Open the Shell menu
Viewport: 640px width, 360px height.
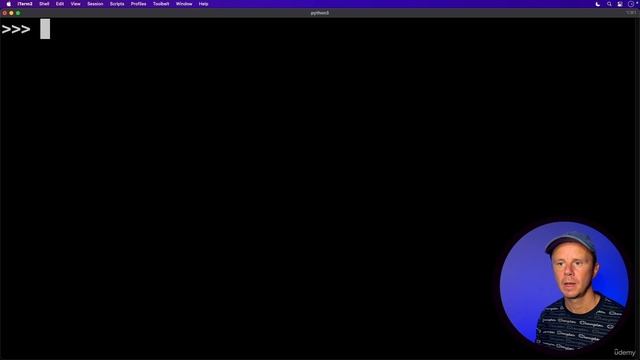coord(44,4)
